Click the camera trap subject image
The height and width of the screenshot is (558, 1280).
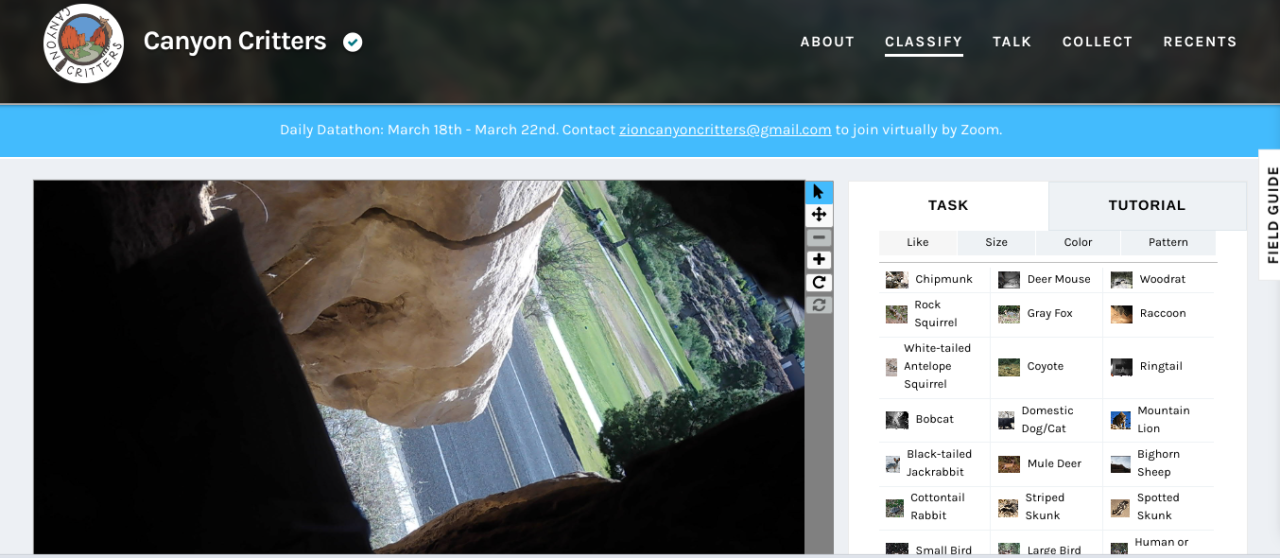pos(419,367)
